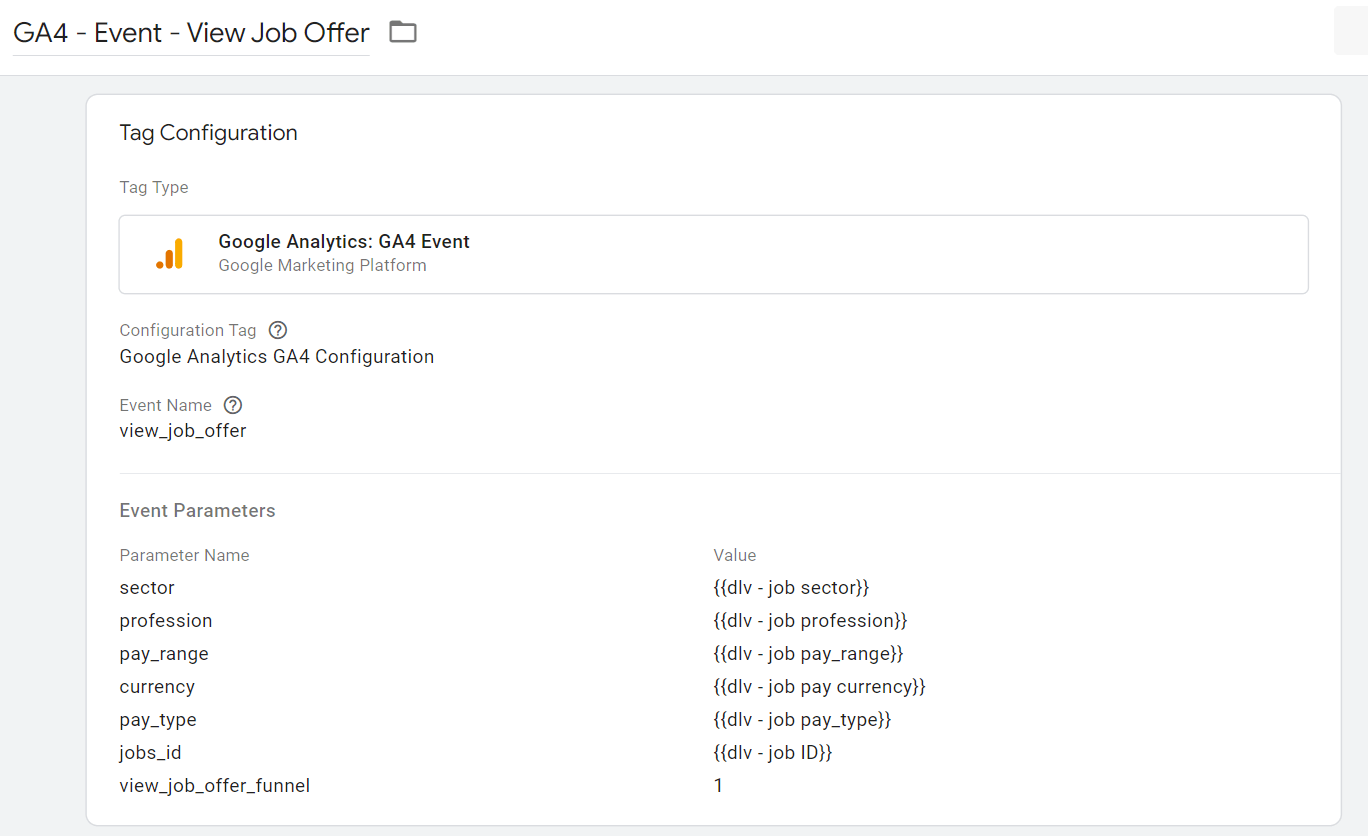This screenshot has width=1368, height=836.
Task: Select the sector parameter name
Action: point(147,588)
